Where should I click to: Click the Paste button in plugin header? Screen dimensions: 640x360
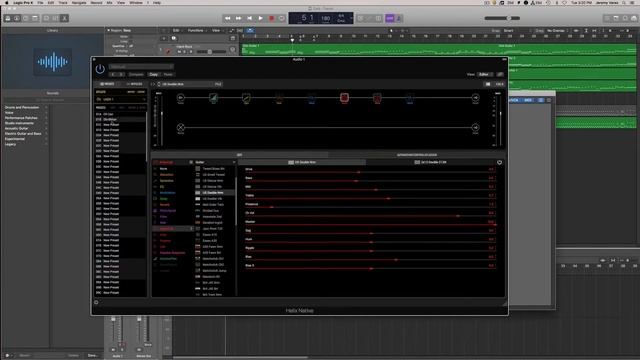[168, 75]
